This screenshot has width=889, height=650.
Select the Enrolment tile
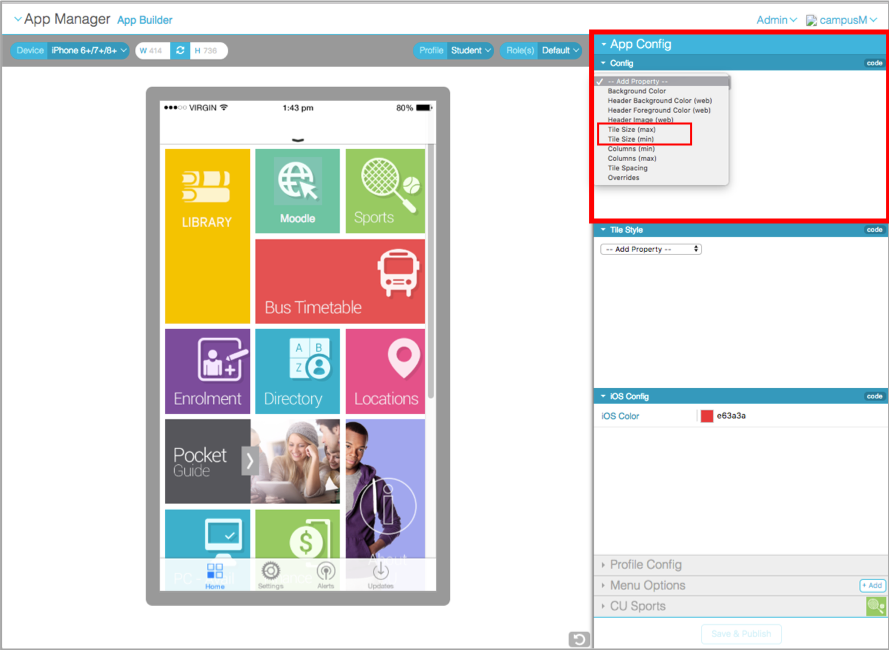coord(208,371)
